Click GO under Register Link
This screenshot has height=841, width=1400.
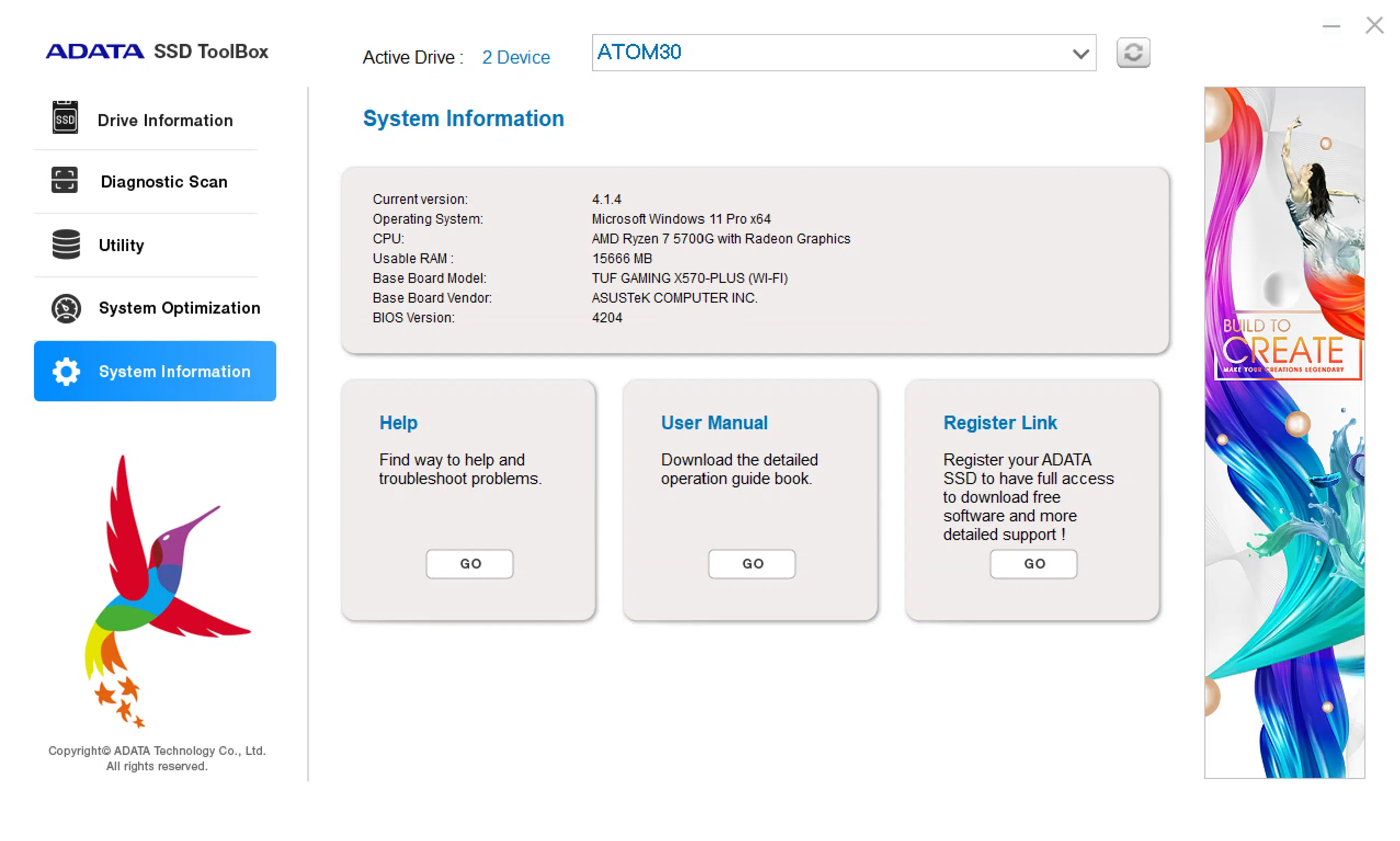tap(1033, 564)
